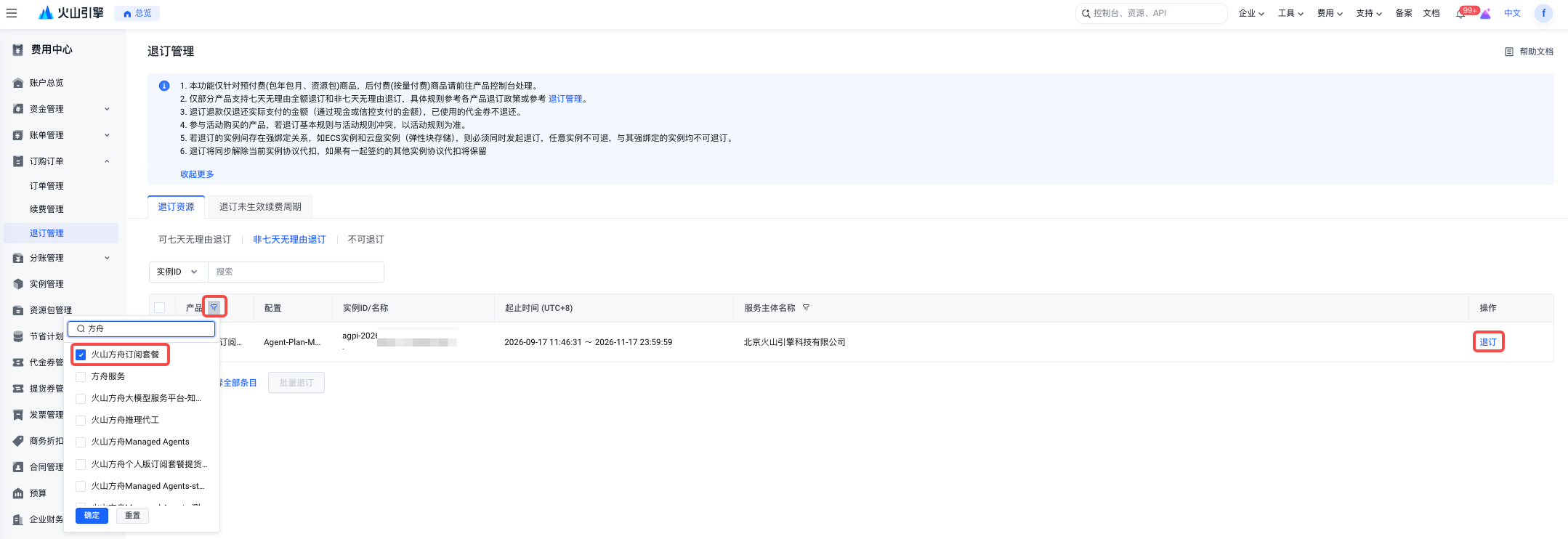Select the 可七天无理由退订 sub-tab
The width and height of the screenshot is (1568, 539).
pos(195,240)
